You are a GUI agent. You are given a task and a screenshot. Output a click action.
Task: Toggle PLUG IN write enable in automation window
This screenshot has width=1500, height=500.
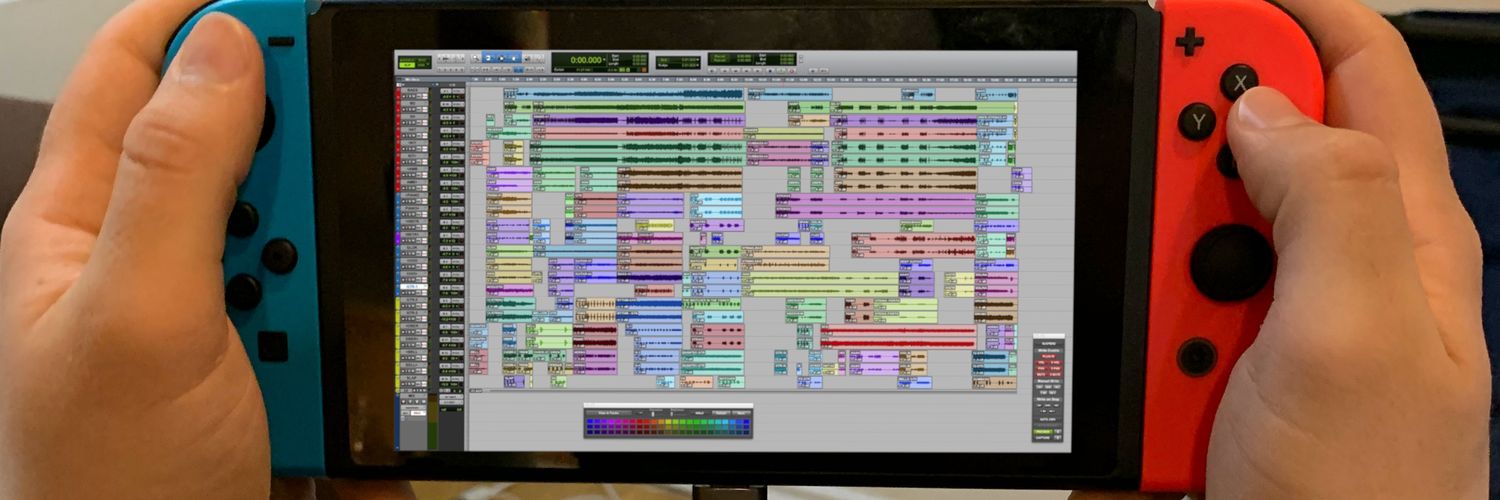pyautogui.click(x=1046, y=355)
